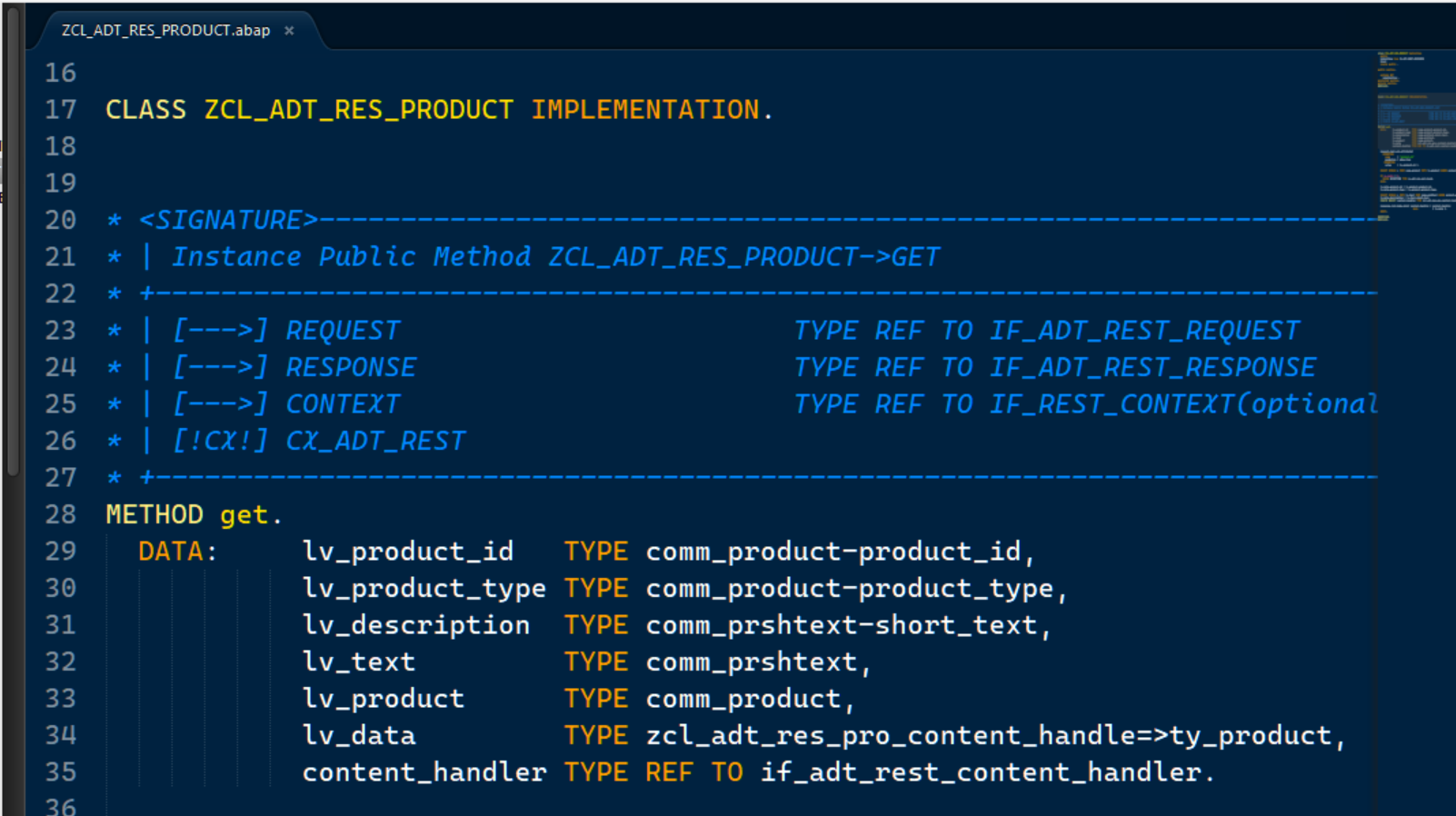Viewport: 1456px width, 816px height.
Task: Click IF_REST_CONTEXT(optional type text
Action: point(1183,404)
